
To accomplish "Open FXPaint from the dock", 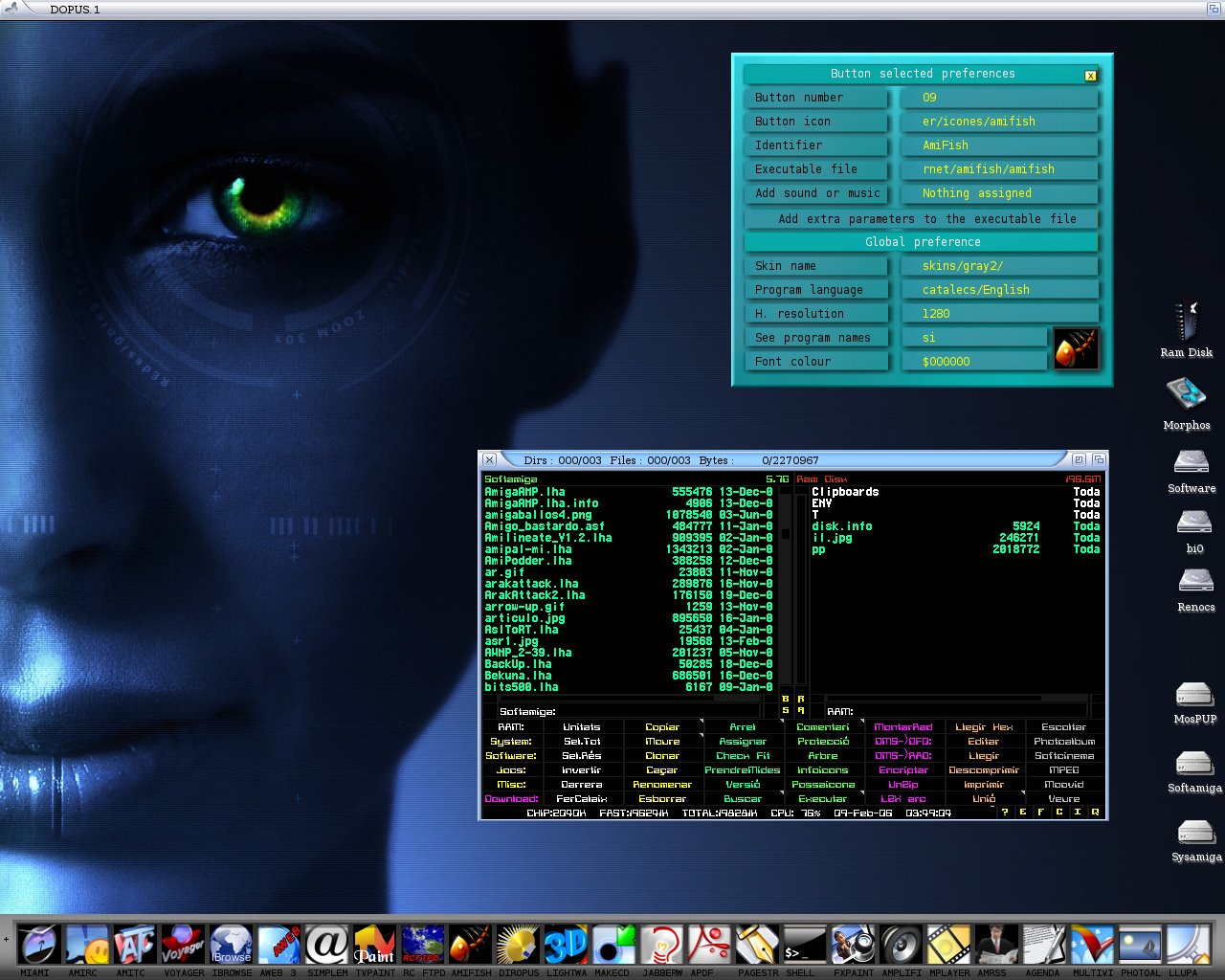I will click(x=853, y=943).
